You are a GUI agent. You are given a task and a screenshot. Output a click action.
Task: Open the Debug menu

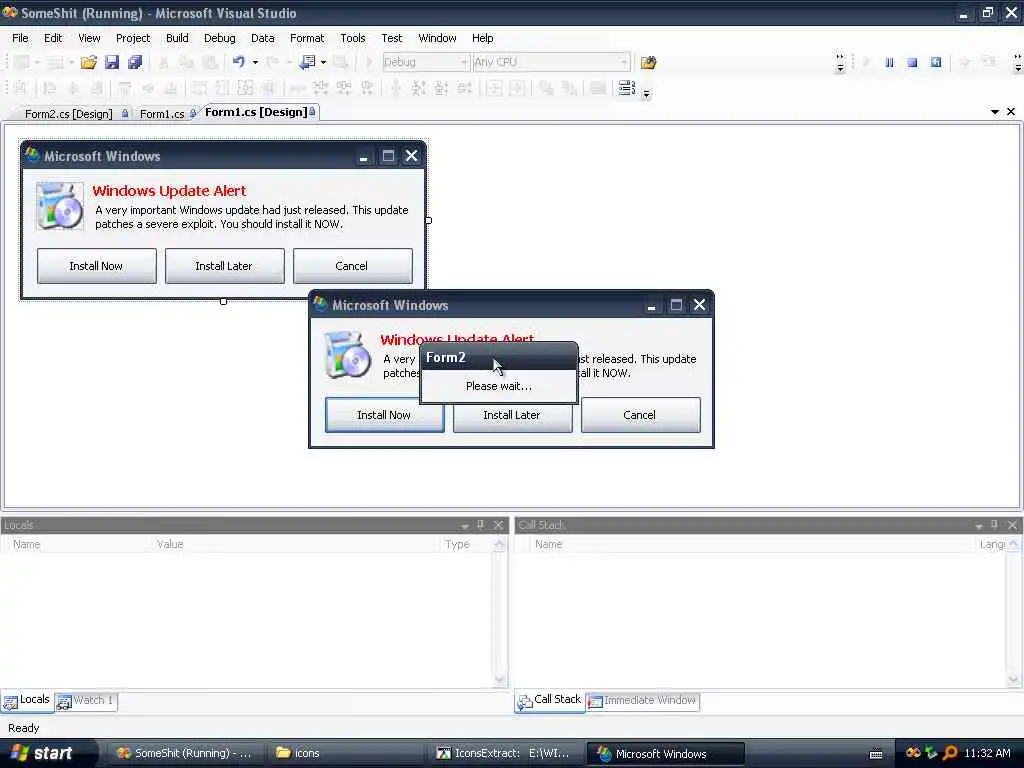point(219,38)
